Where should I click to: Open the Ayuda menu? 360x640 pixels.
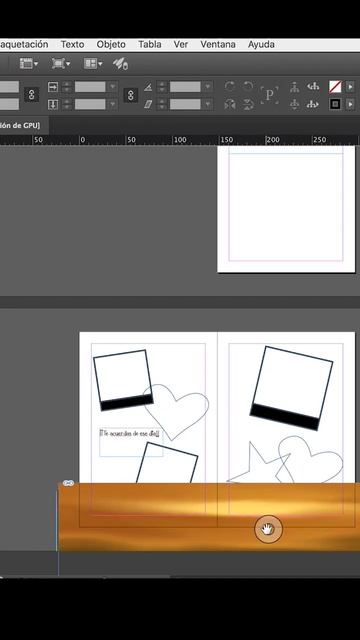261,44
